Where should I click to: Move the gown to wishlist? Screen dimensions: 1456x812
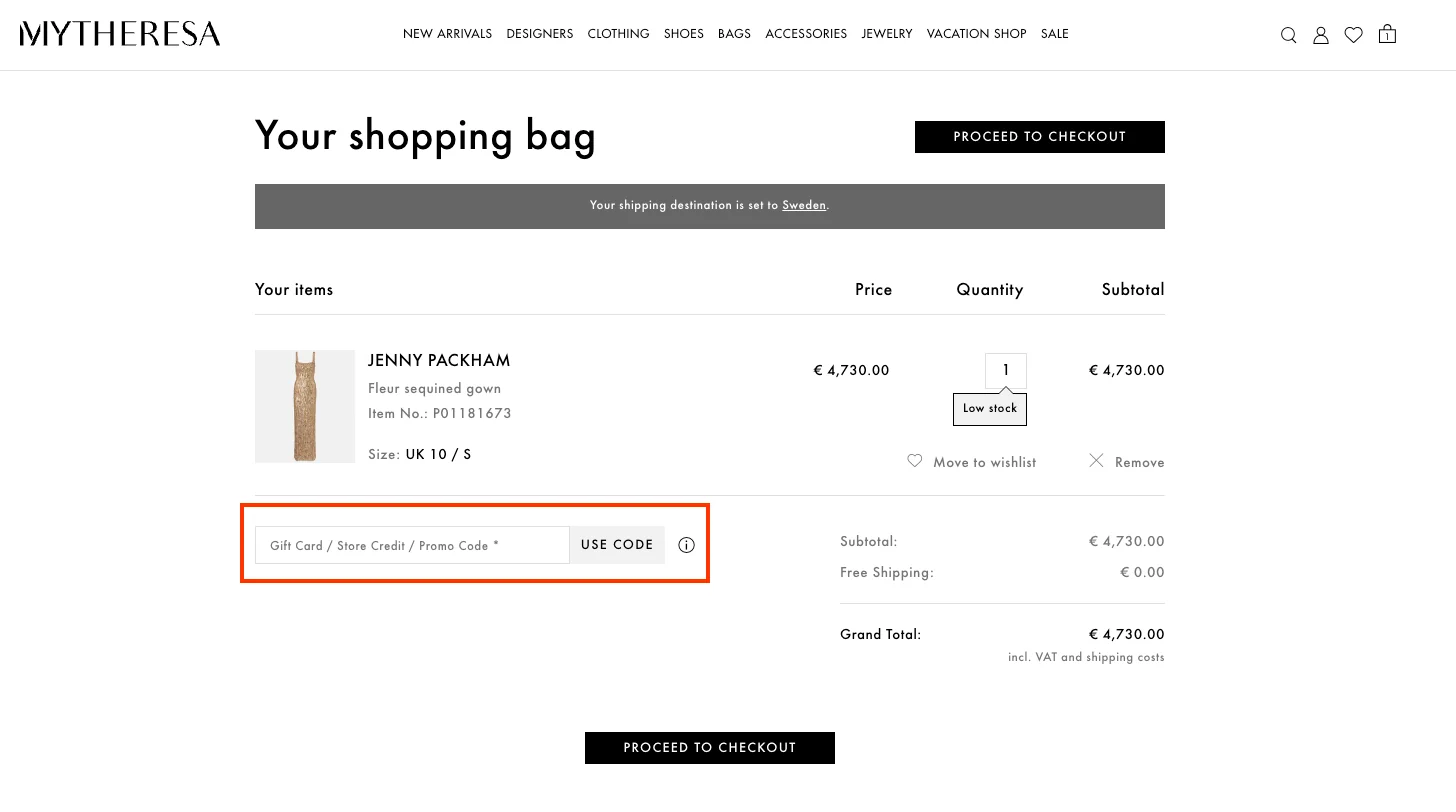[x=972, y=462]
